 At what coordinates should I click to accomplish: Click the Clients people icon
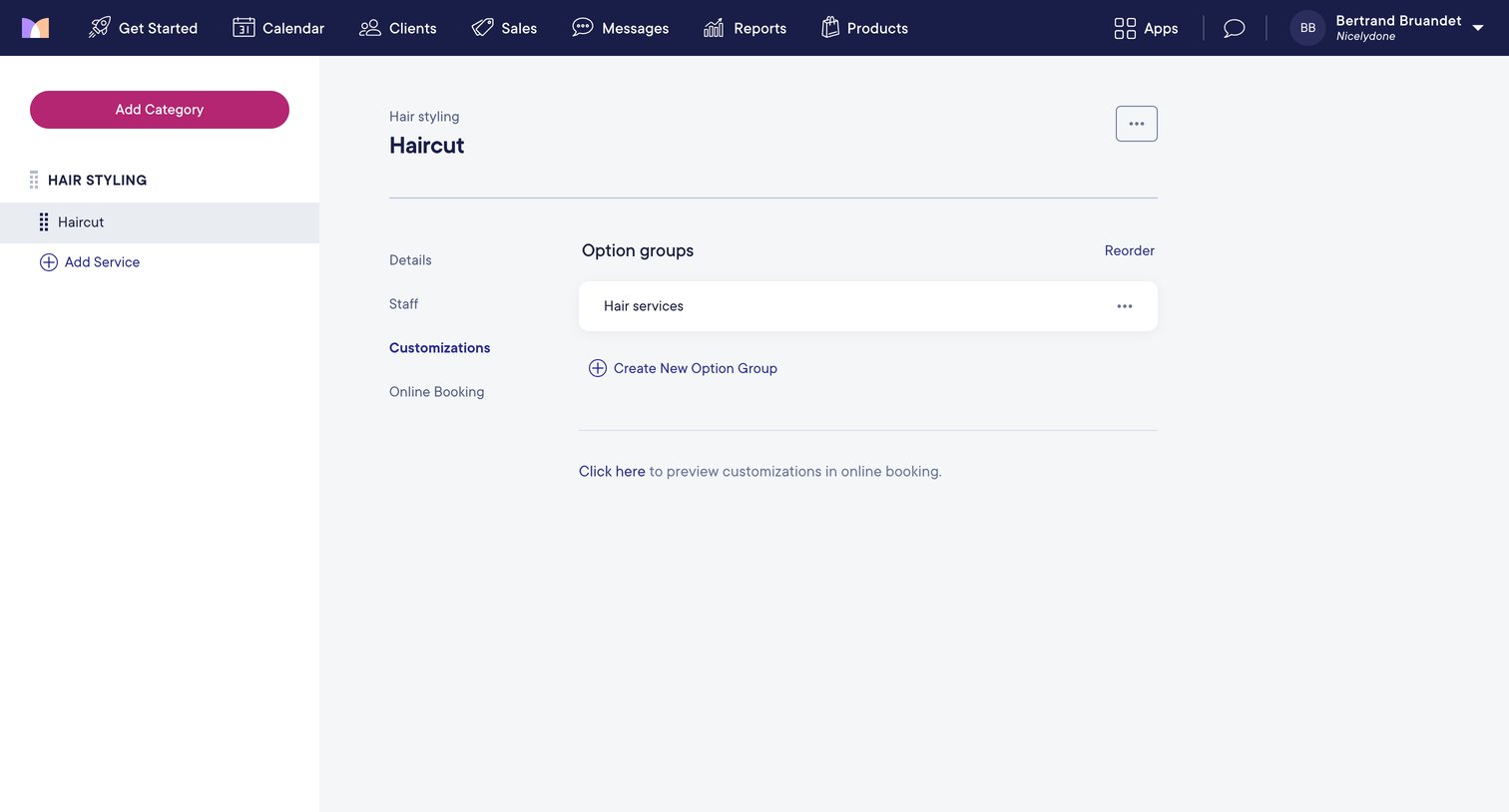[x=370, y=28]
